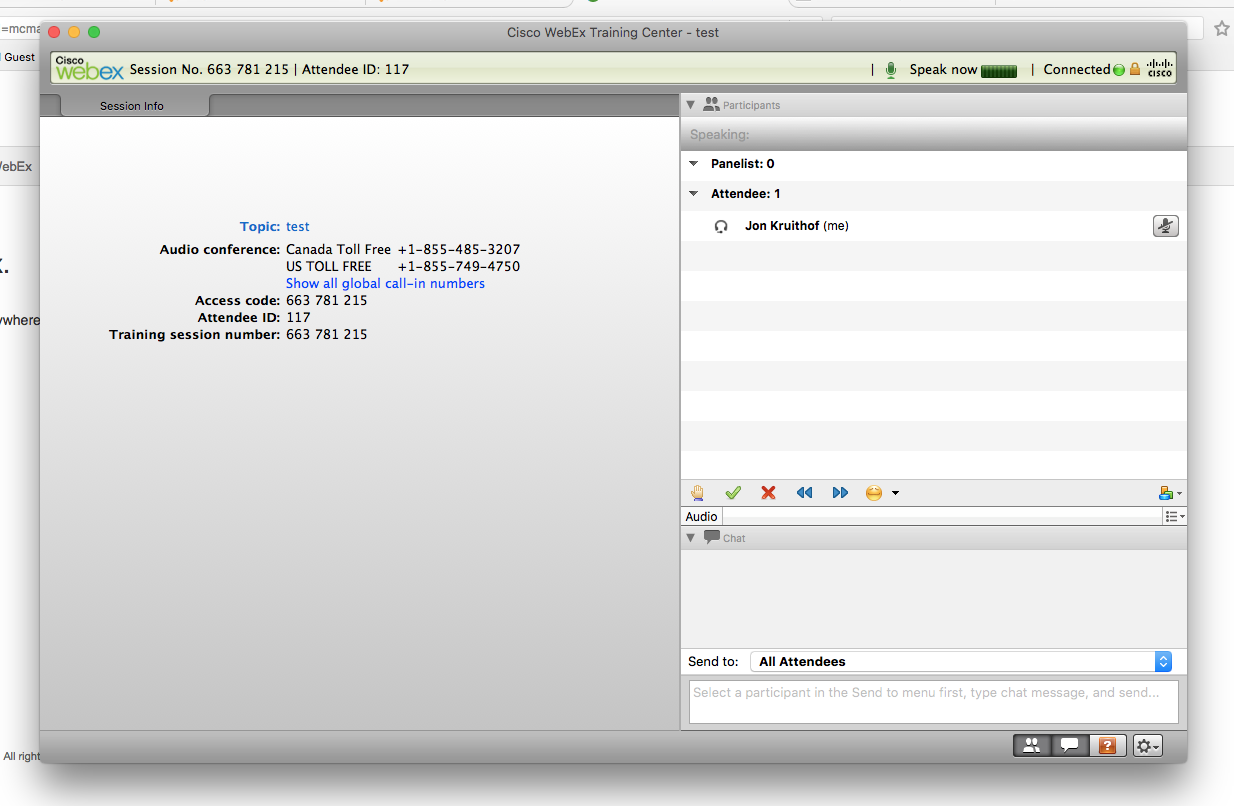Click the Go Faster double-right arrow icon

coord(840,493)
